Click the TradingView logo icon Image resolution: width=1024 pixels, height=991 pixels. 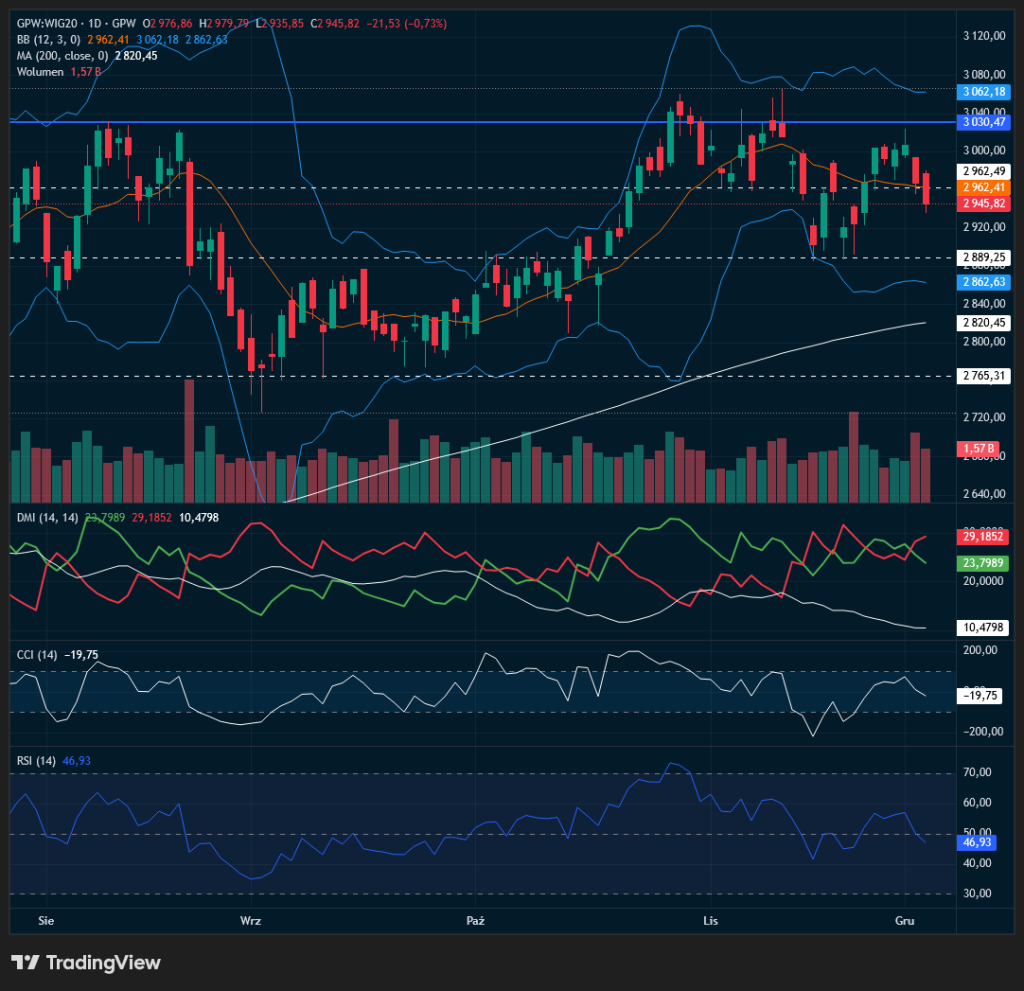25,962
